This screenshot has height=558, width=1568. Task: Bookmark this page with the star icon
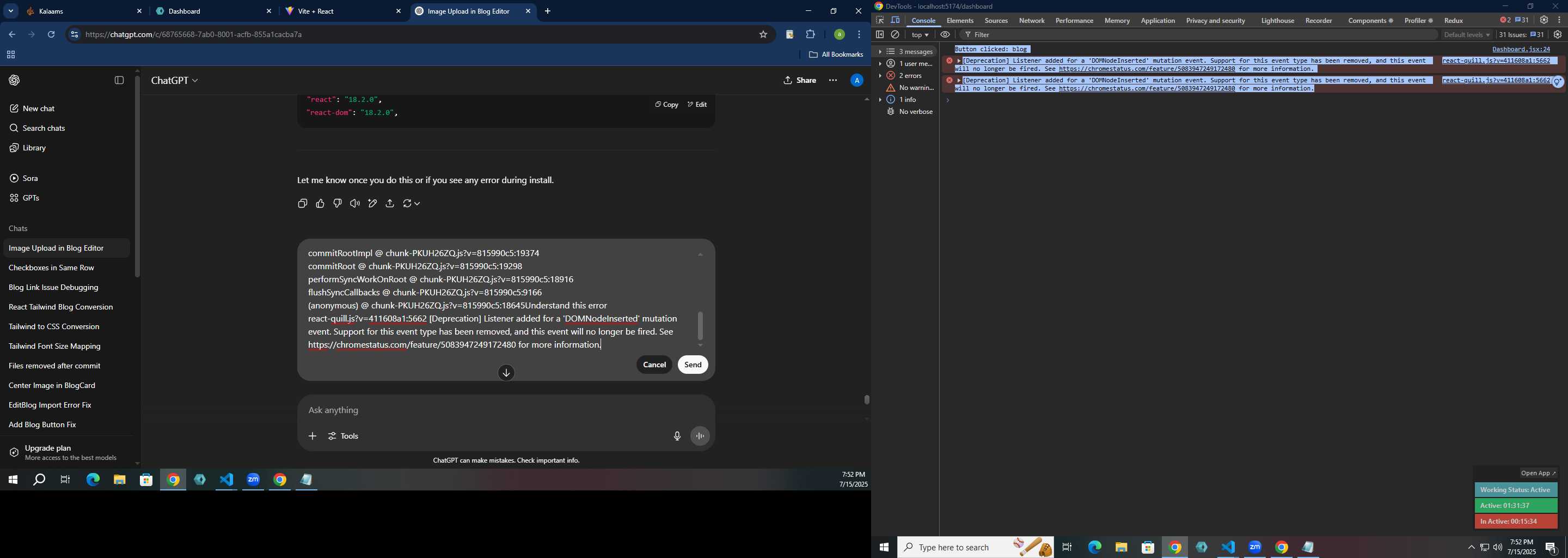coord(763,35)
